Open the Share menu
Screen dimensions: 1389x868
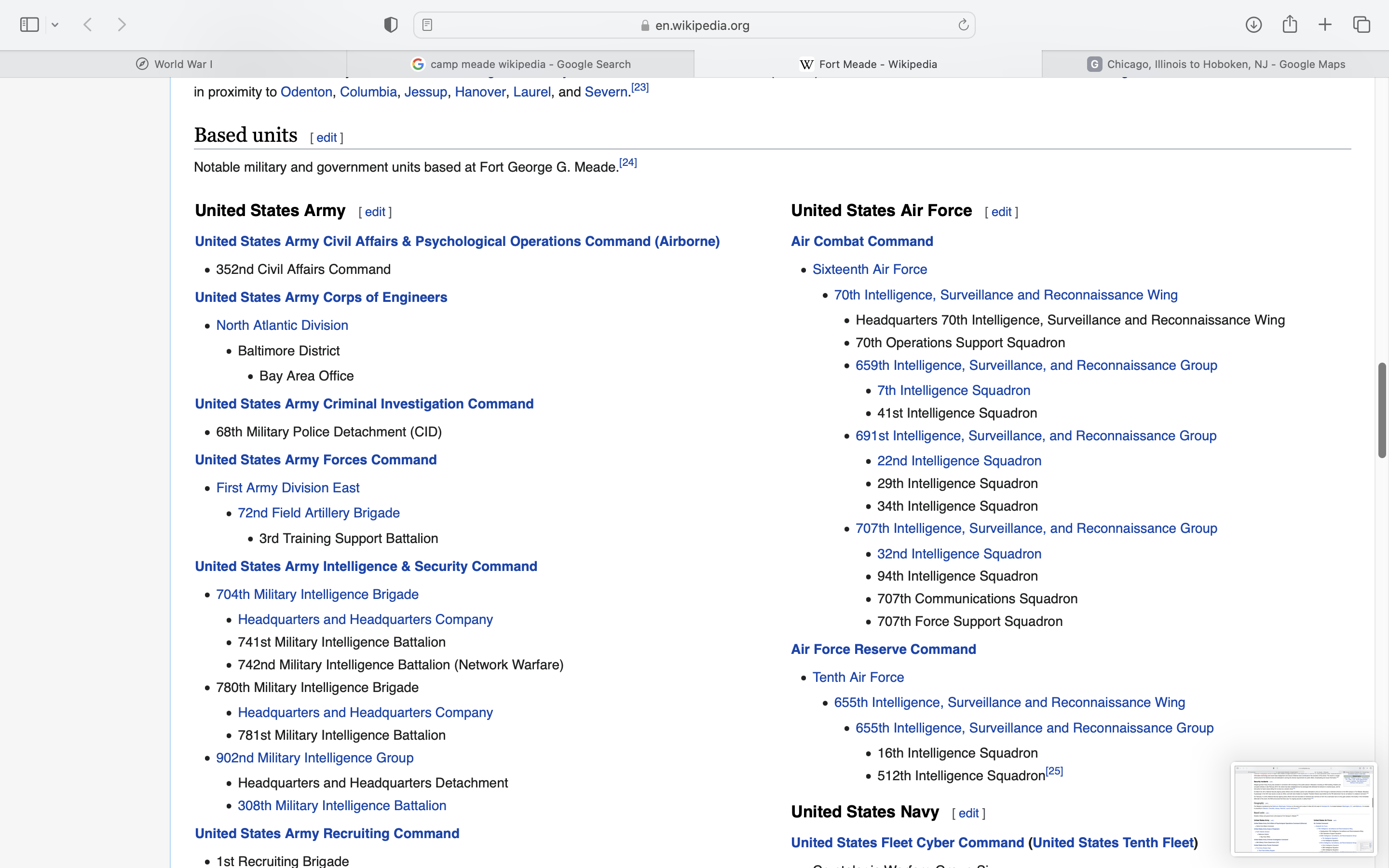coord(1290,25)
